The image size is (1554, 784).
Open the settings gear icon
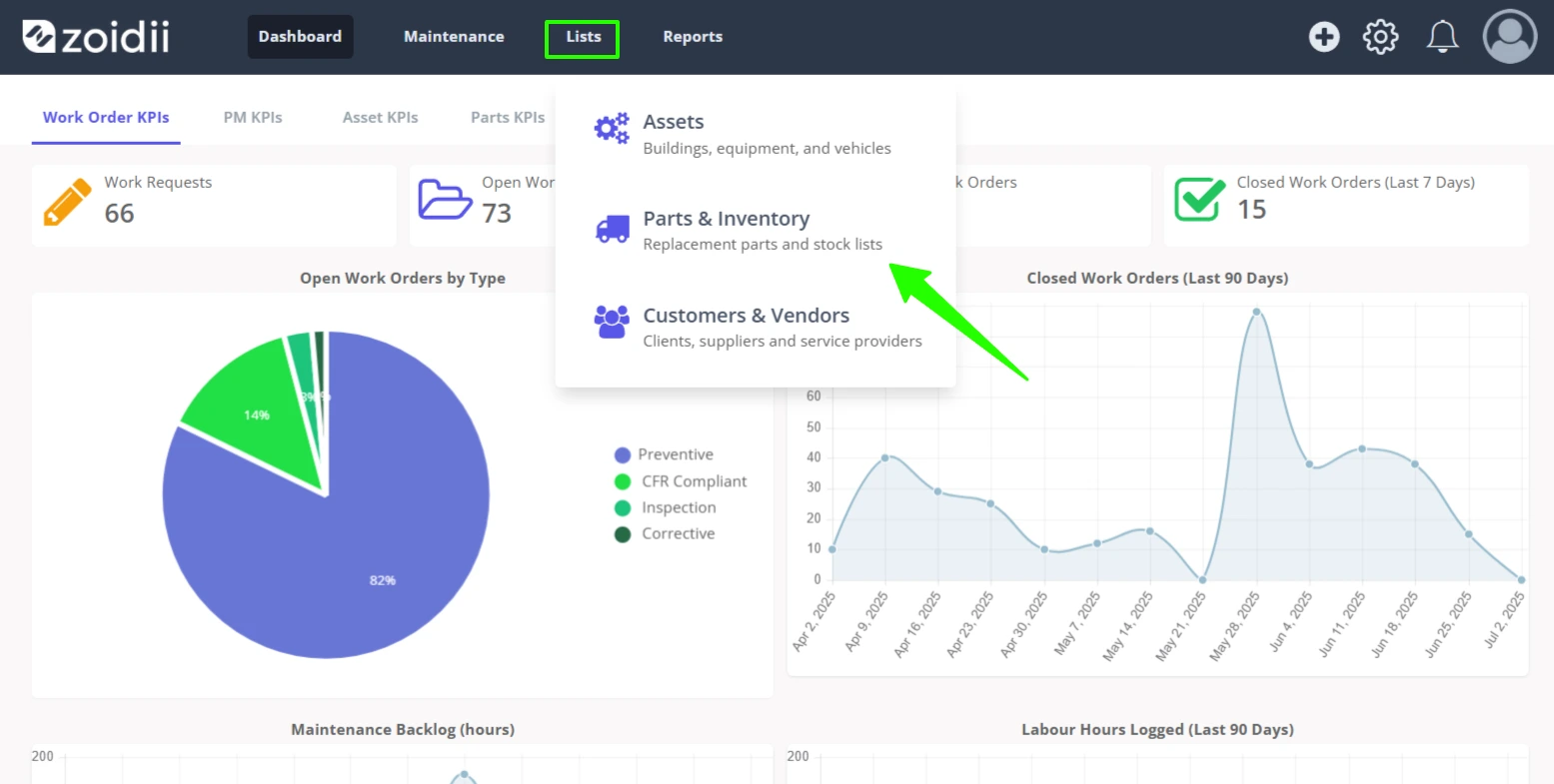(1381, 37)
